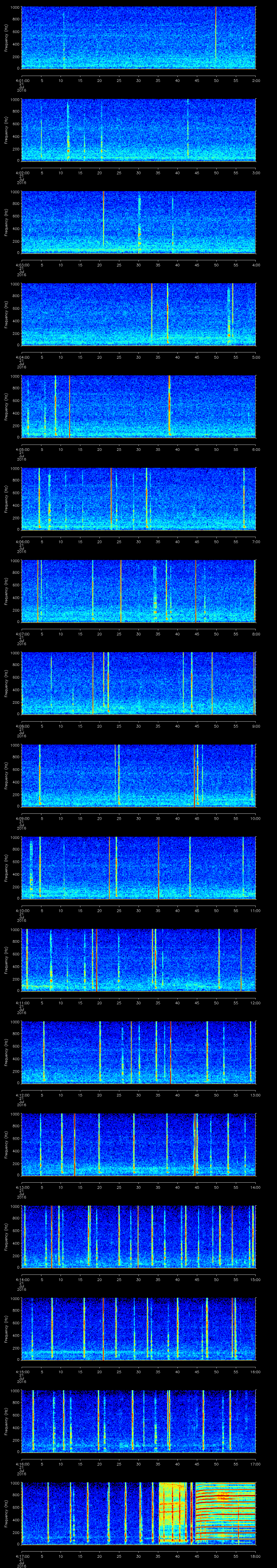Click the 4:07:00 start time label

[22, 634]
